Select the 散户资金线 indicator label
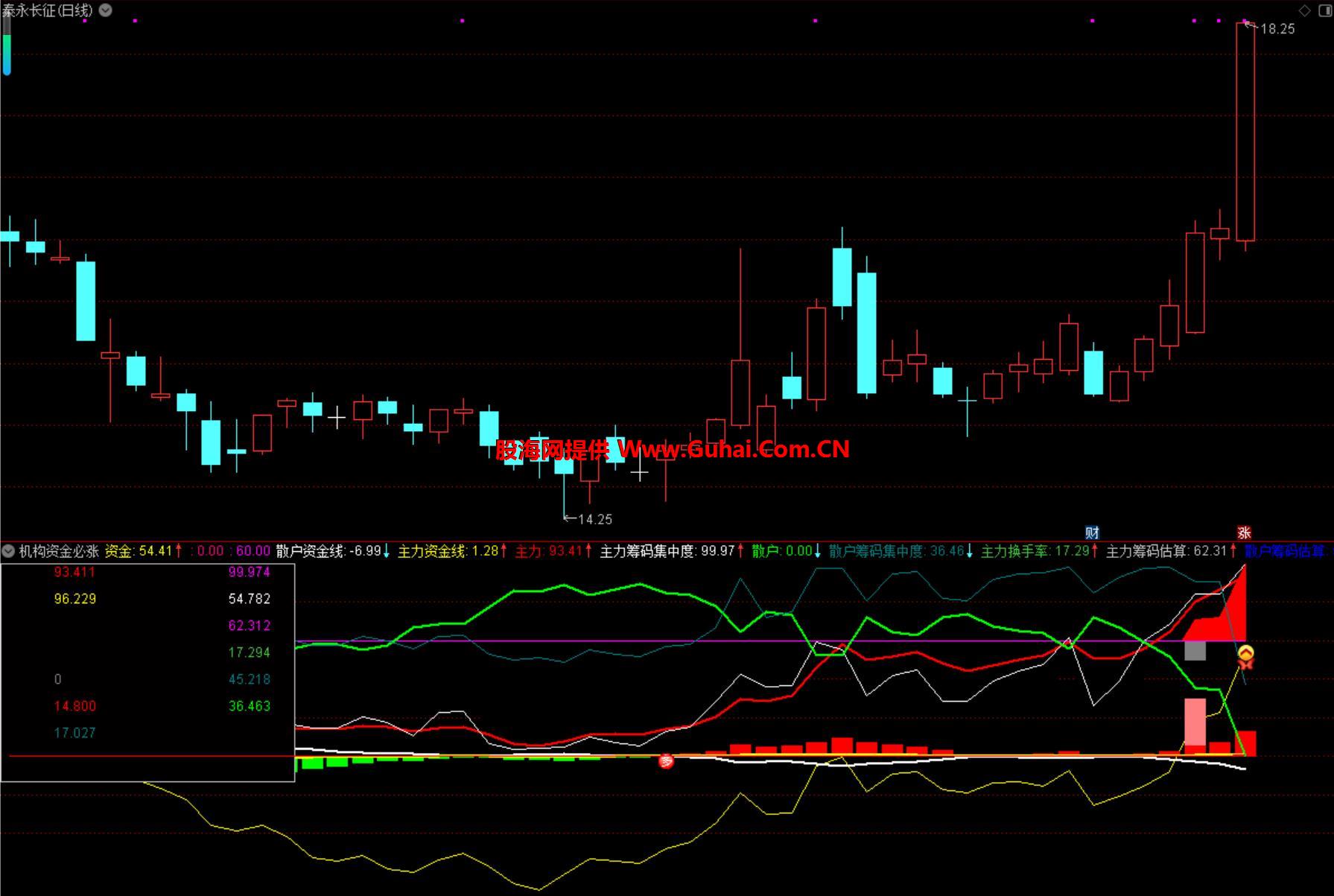Viewport: 1334px width, 896px height. coord(310,551)
